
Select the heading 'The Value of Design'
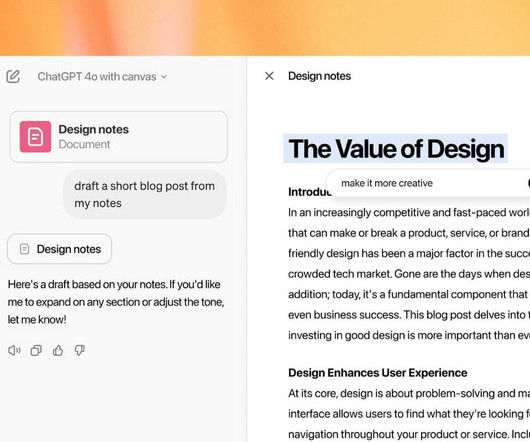point(396,149)
